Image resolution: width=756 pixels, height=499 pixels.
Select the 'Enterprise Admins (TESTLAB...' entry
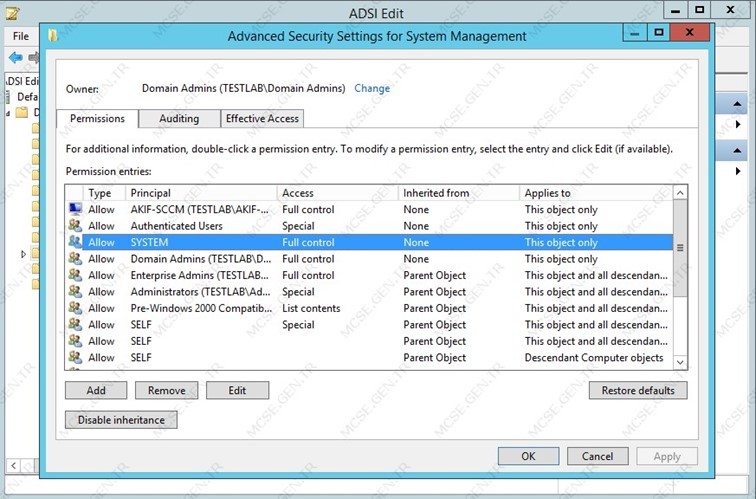click(x=370, y=275)
